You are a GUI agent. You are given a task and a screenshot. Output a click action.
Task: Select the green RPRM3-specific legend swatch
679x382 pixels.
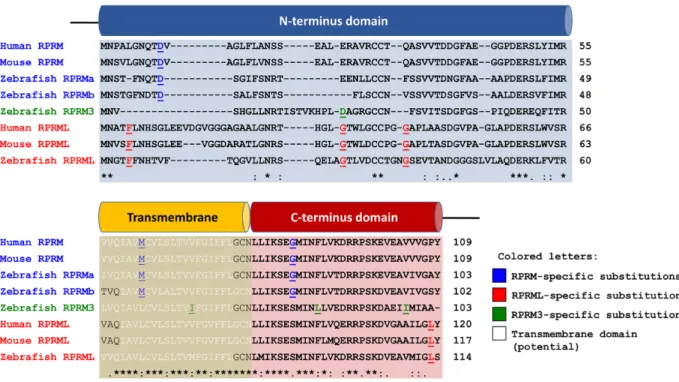click(499, 314)
